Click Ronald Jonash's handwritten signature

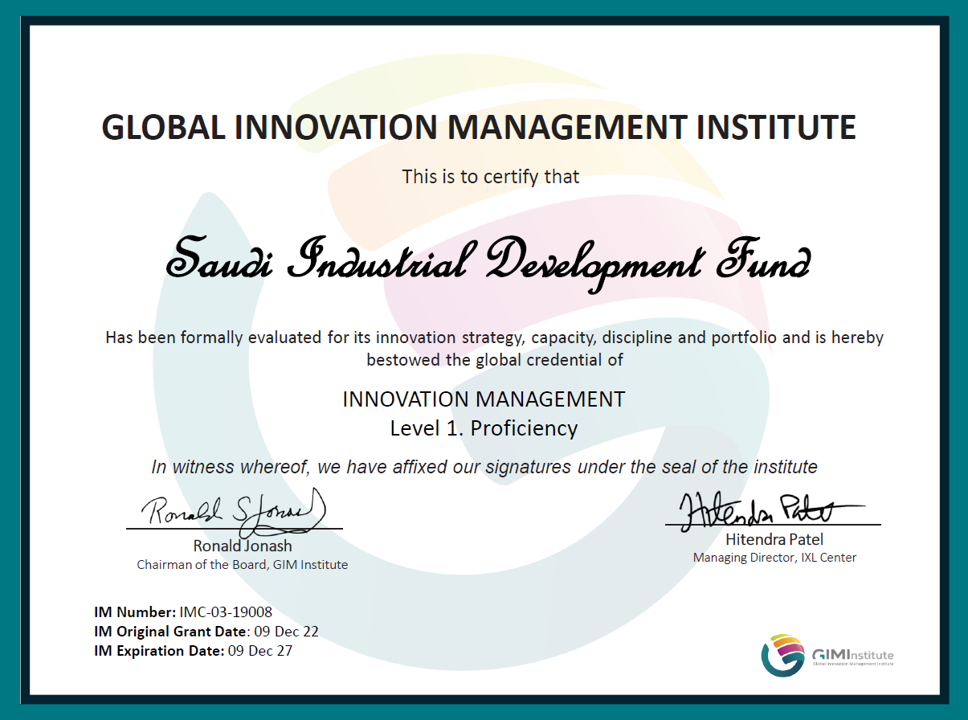pyautogui.click(x=234, y=511)
